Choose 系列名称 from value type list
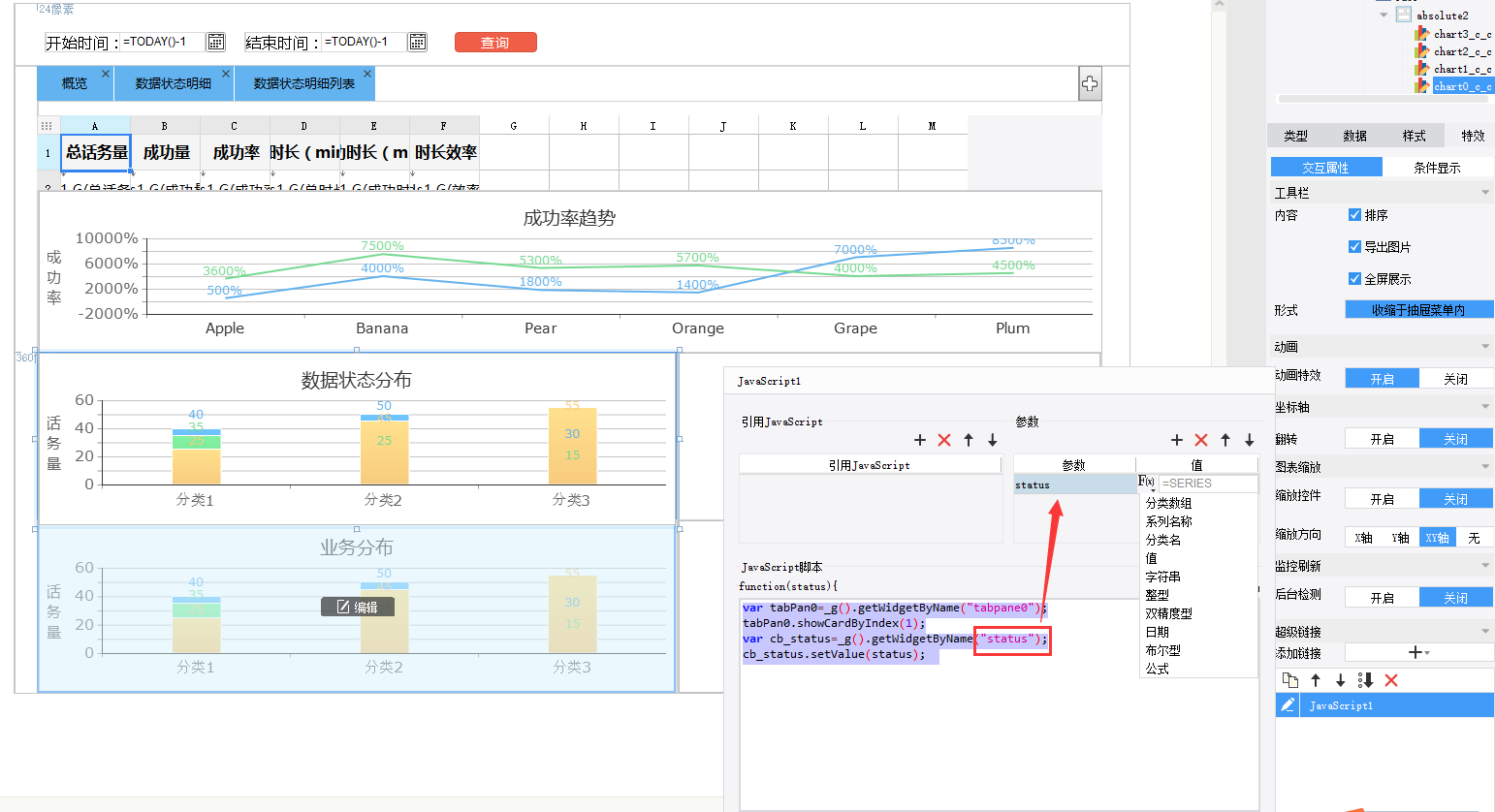The width and height of the screenshot is (1495, 812). point(1168,521)
